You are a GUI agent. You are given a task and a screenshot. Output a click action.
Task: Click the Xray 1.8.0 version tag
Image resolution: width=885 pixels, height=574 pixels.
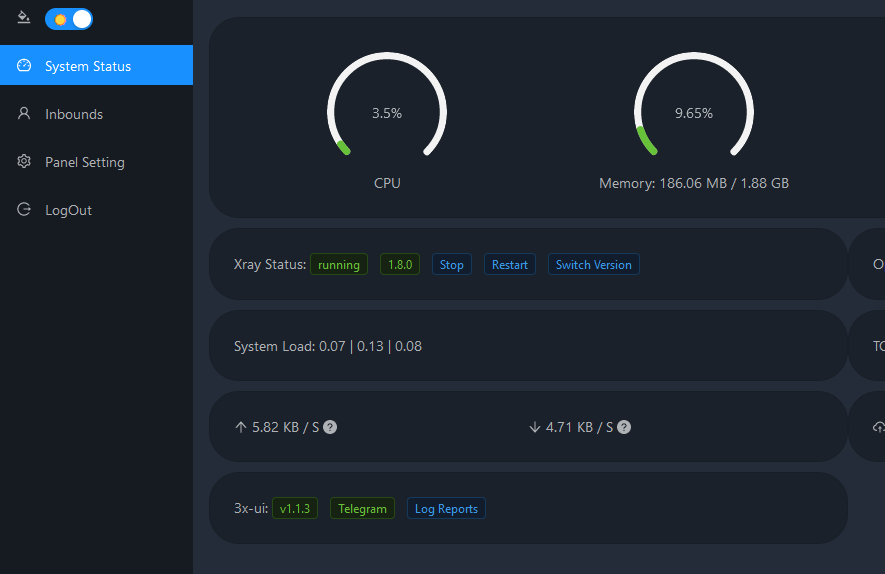coord(400,265)
